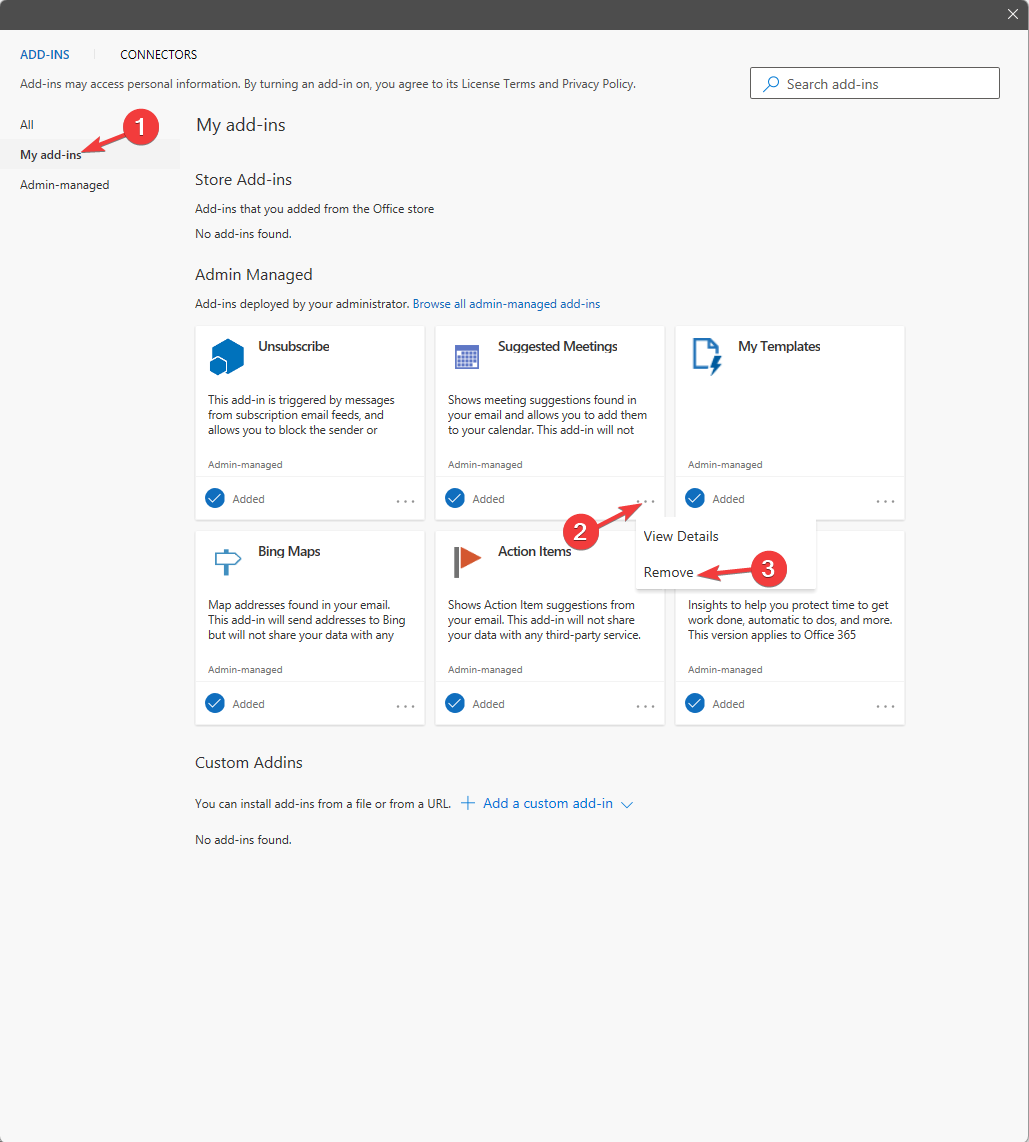Open more options on Action Items card
The height and width of the screenshot is (1142, 1029).
click(646, 706)
